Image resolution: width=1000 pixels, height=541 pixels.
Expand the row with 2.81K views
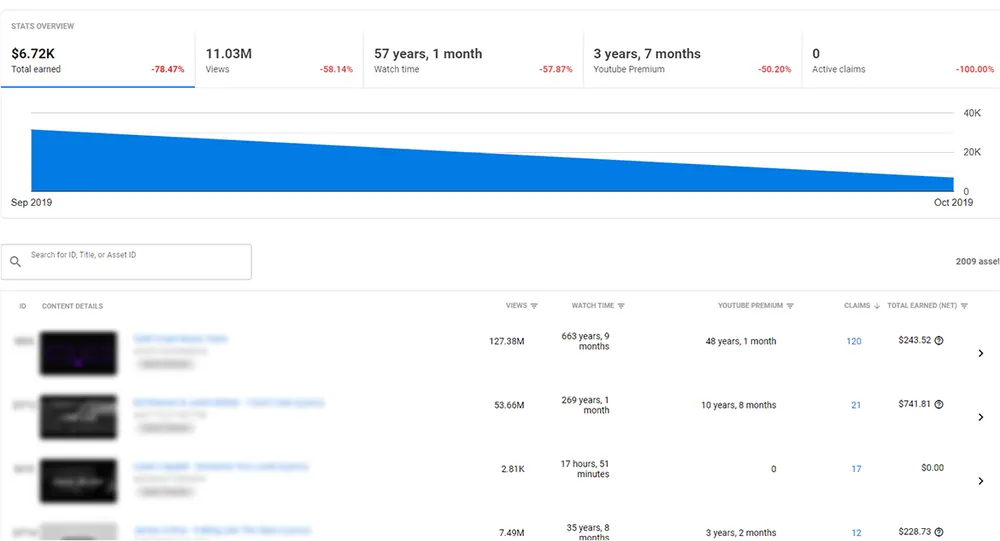tap(981, 481)
